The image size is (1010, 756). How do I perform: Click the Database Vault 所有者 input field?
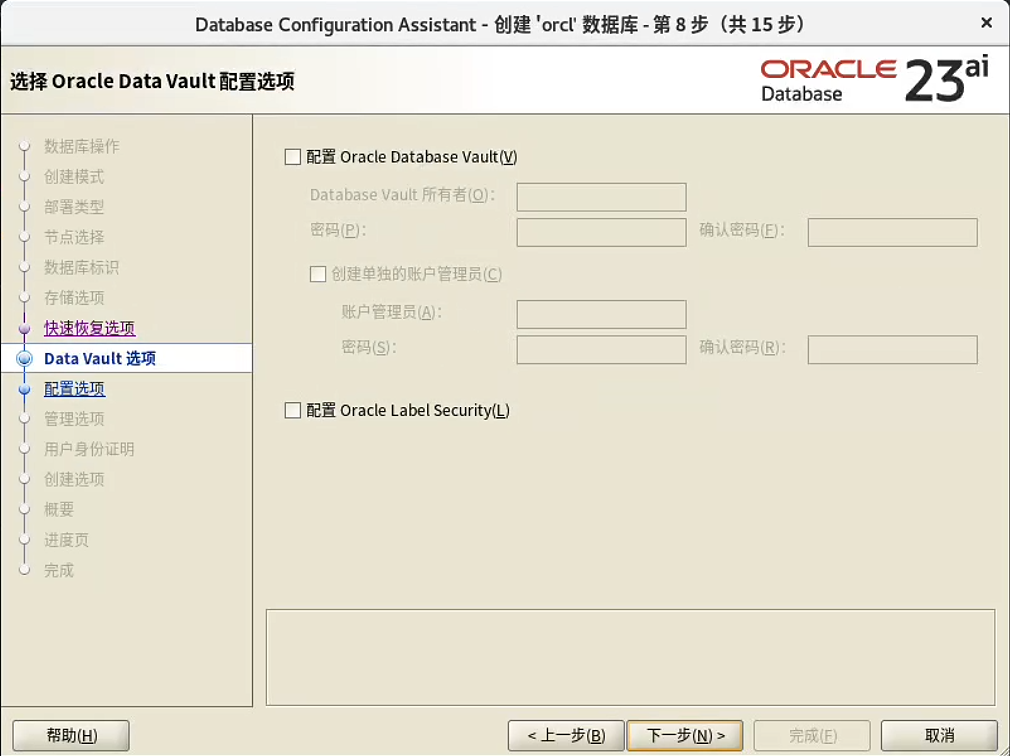point(601,197)
